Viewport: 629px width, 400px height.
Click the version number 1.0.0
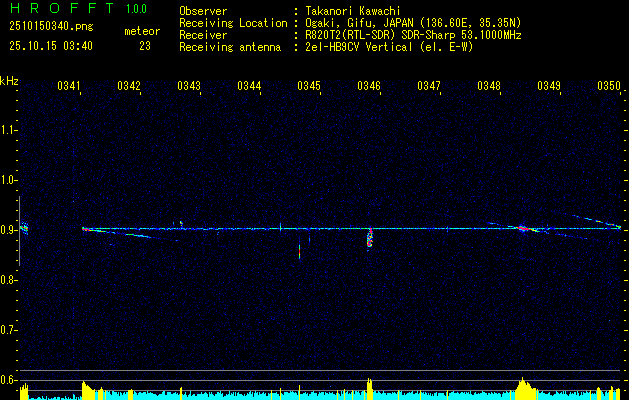coord(136,9)
